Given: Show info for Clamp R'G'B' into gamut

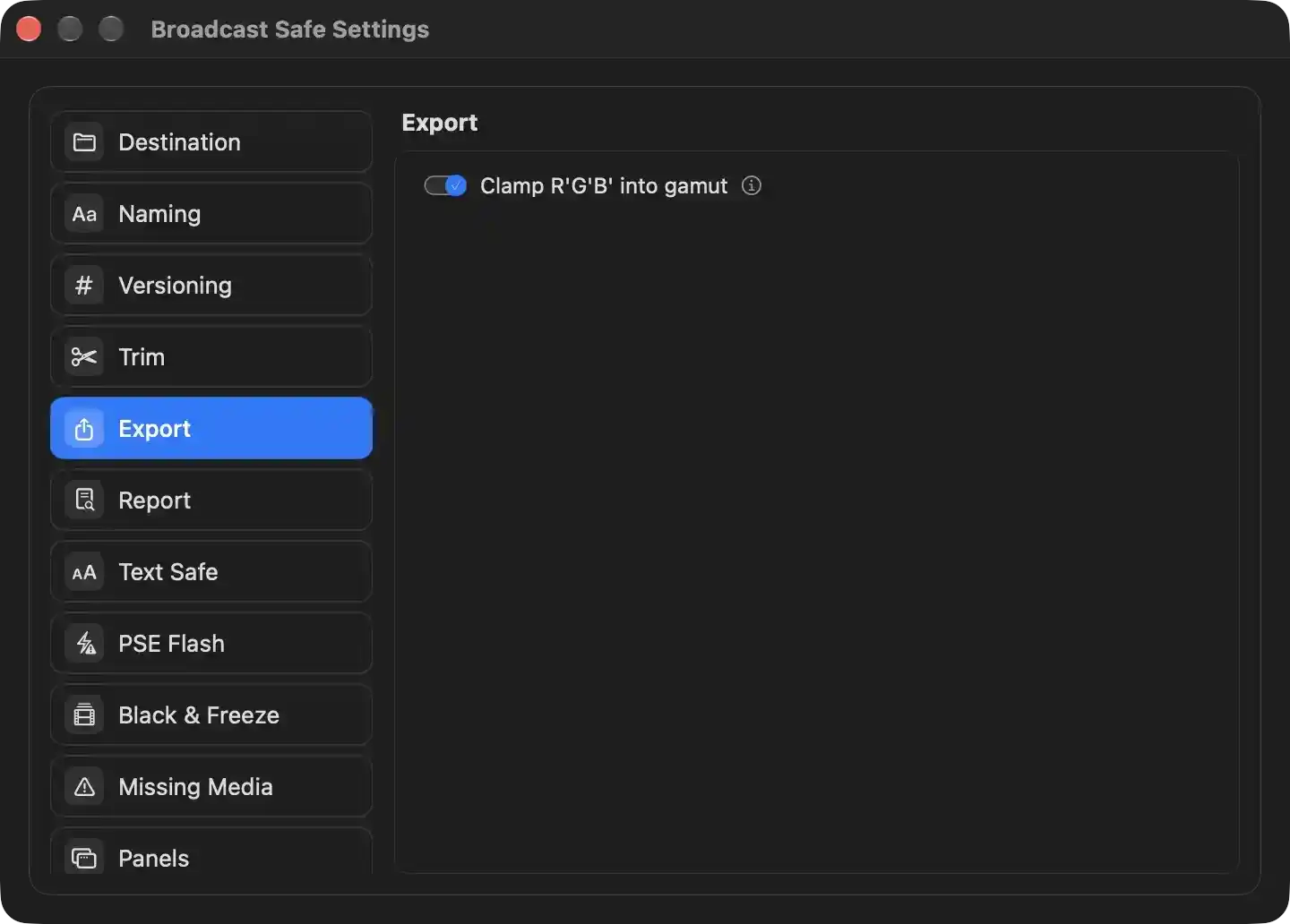Looking at the screenshot, I should click(752, 185).
